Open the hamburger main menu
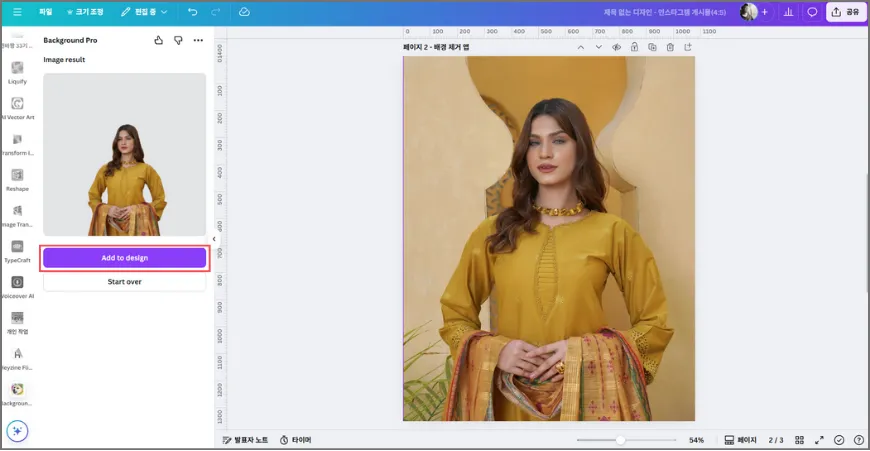Viewport: 870px width, 451px height. (17, 12)
